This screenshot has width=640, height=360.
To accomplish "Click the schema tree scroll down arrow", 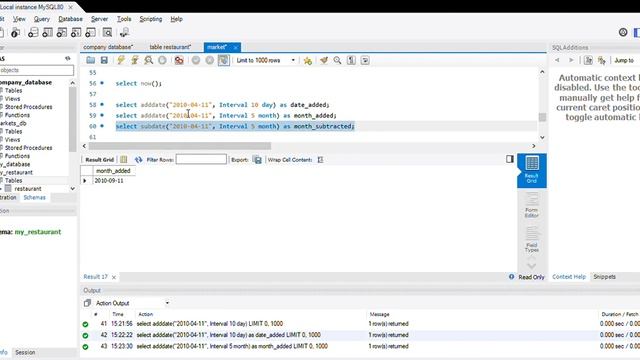I will (73, 189).
